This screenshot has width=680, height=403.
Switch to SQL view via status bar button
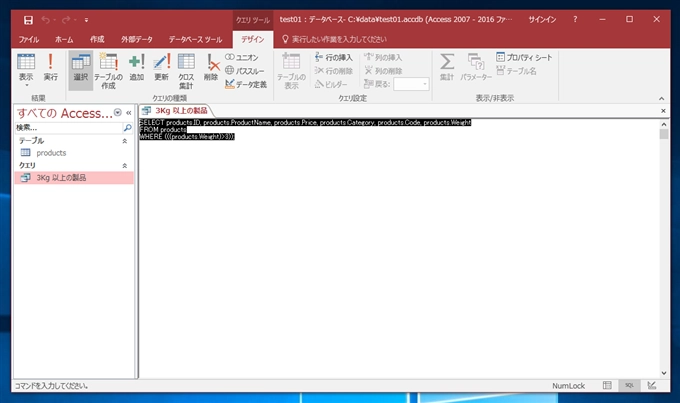(x=629, y=385)
